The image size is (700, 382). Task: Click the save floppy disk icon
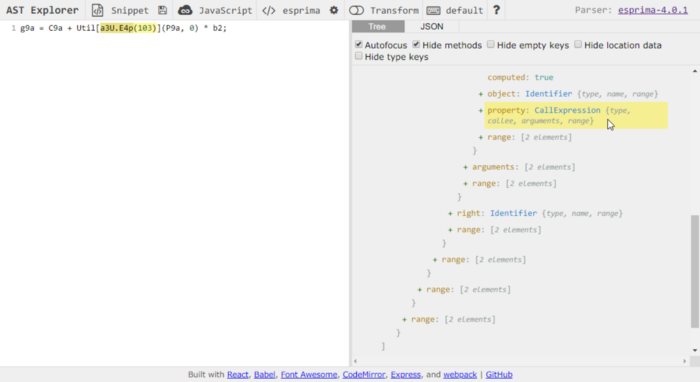pos(162,10)
